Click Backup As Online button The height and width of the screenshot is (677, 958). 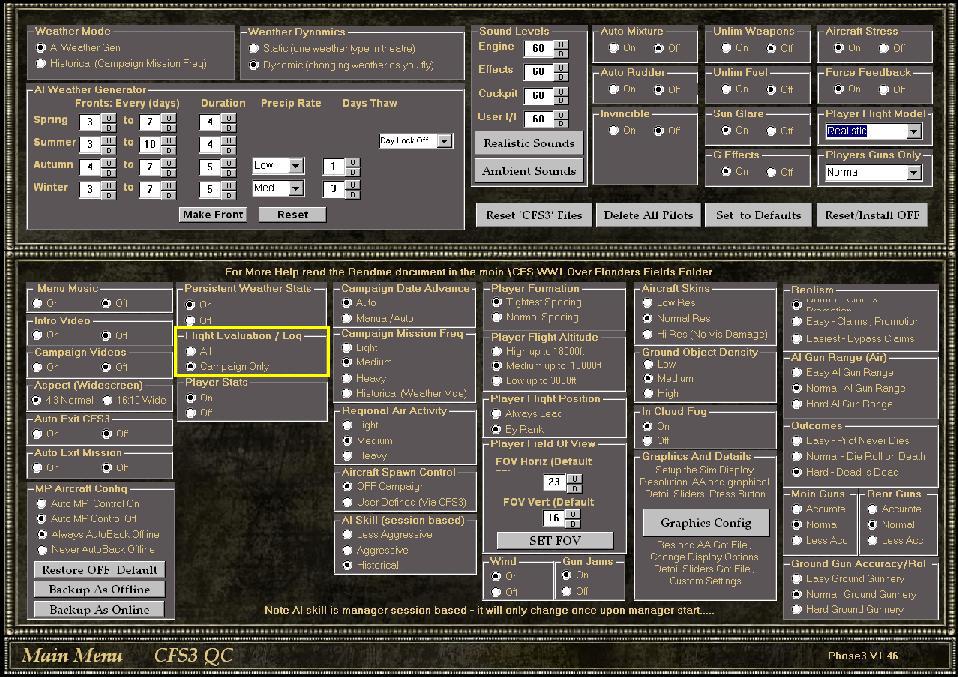[100, 610]
